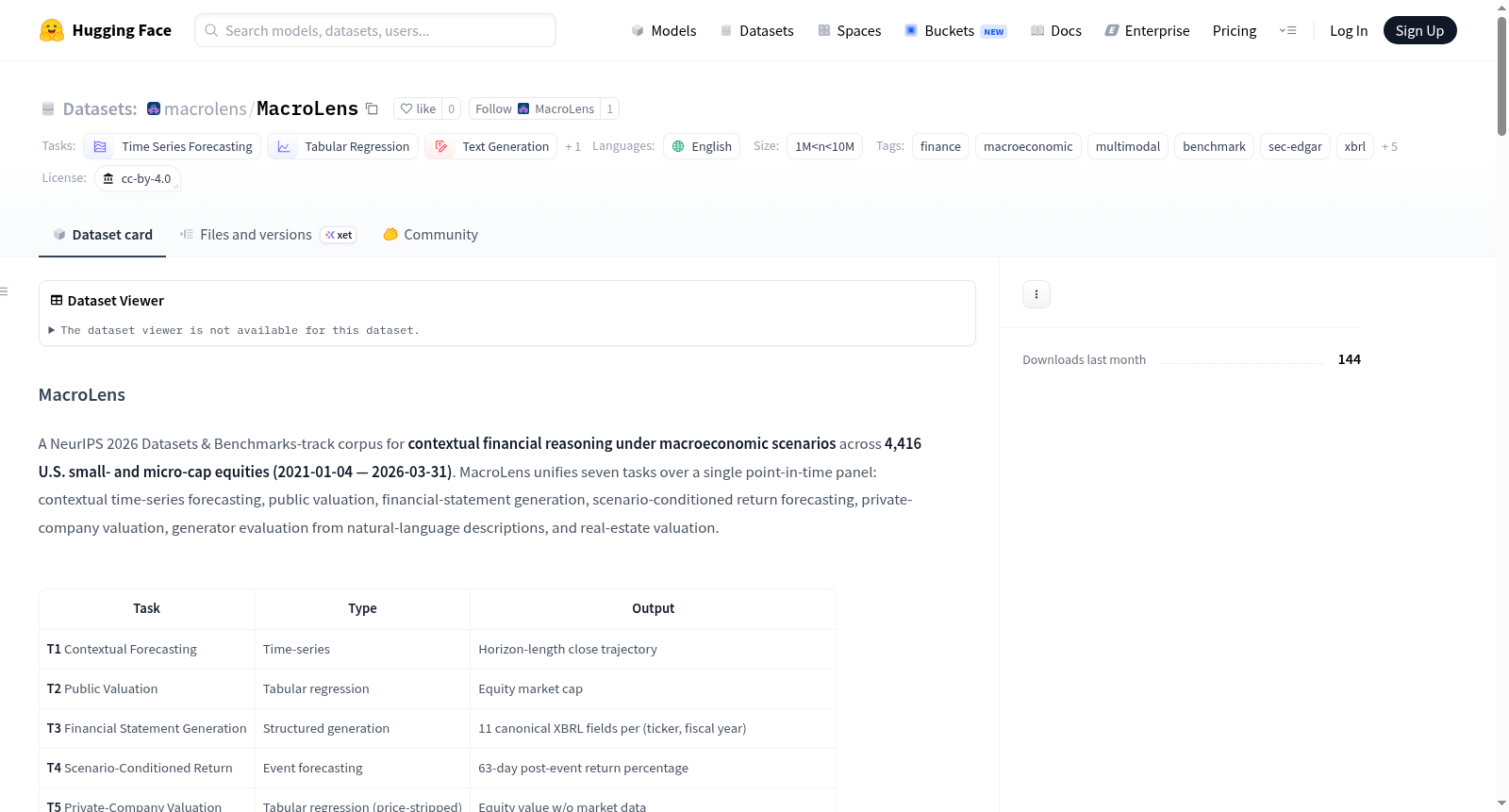Select the Tabular Regression task tag

point(342,146)
